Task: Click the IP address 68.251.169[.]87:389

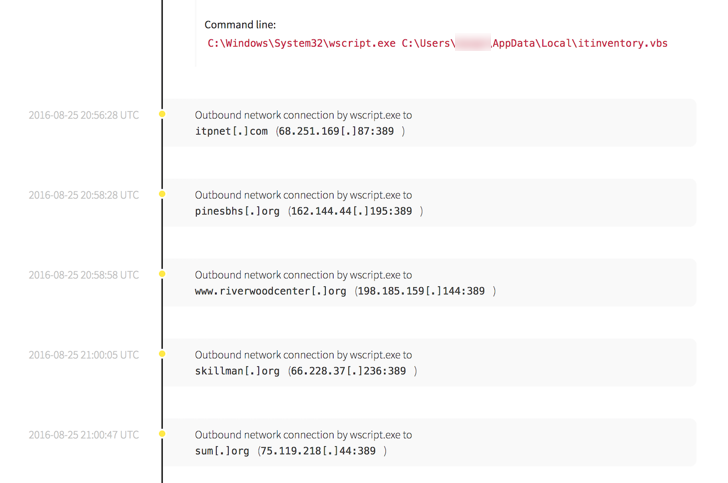Action: click(338, 131)
